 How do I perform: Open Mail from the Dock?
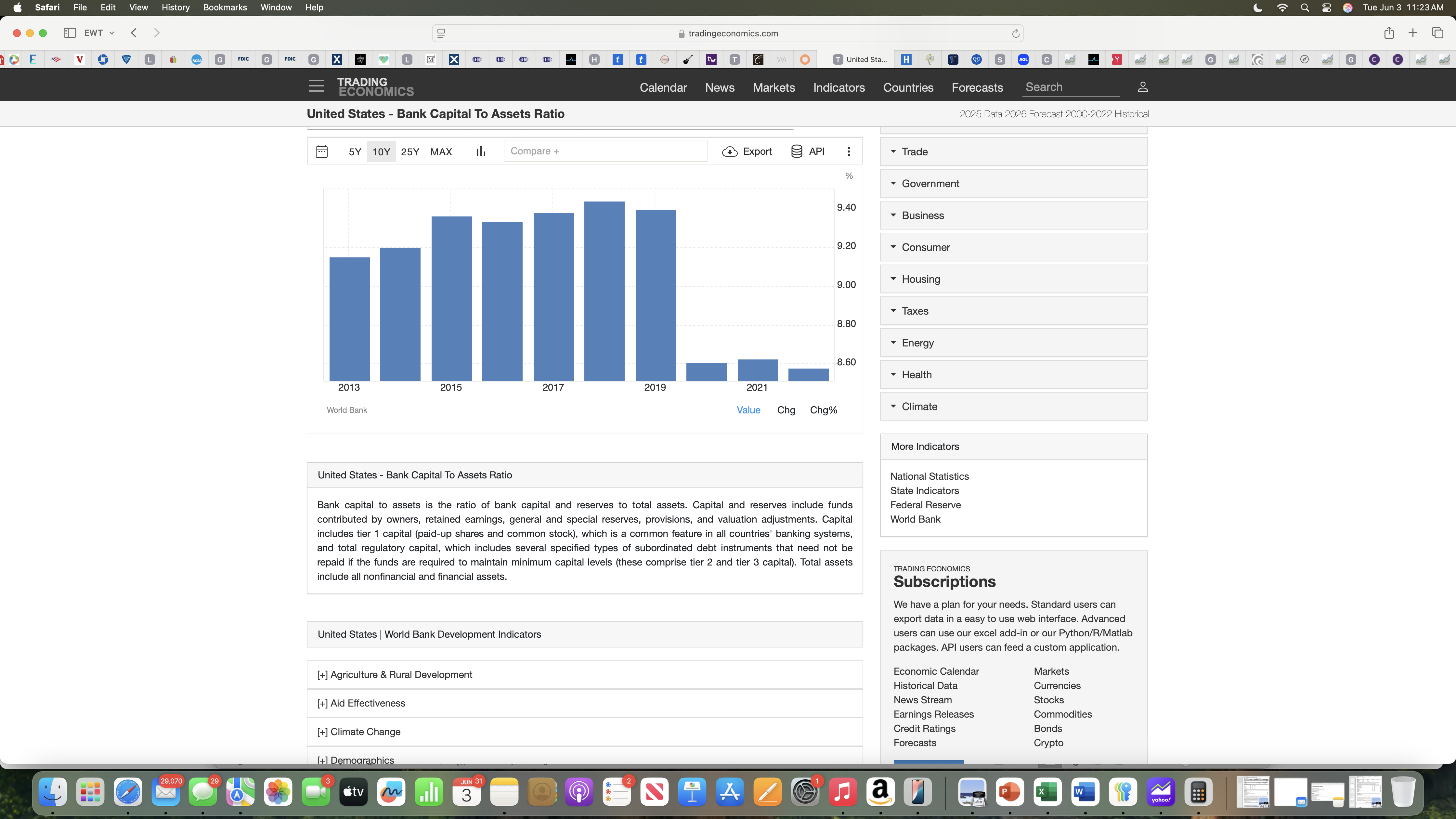tap(166, 792)
